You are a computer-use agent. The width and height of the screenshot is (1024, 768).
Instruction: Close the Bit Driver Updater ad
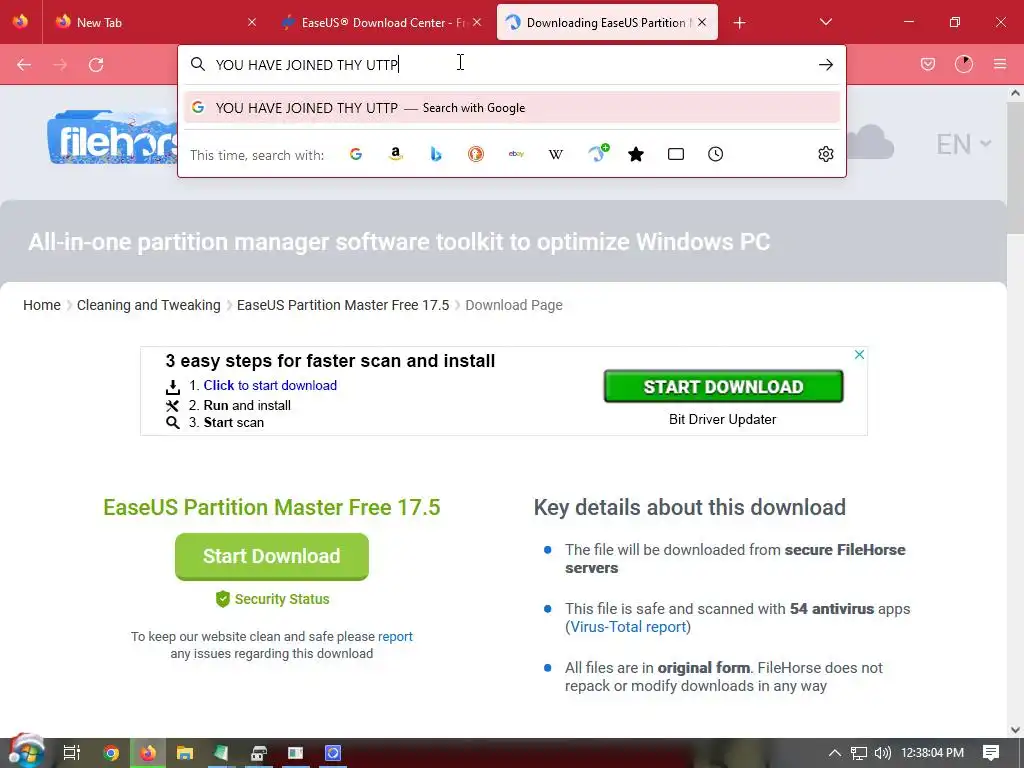click(x=859, y=354)
